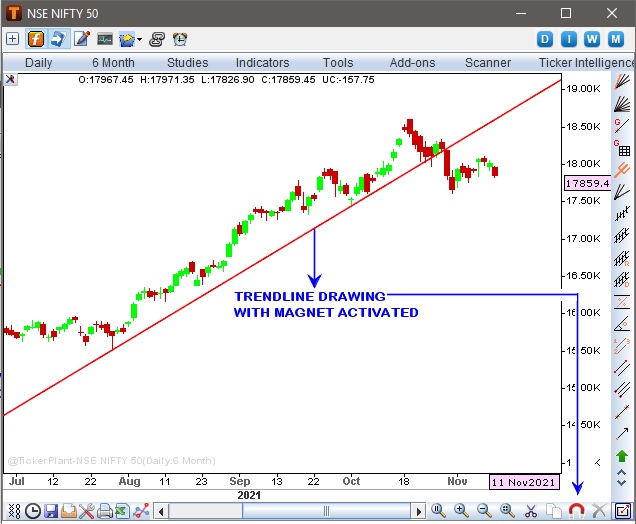
Task: Switch to Intraday timeframe with I button
Action: coord(569,39)
